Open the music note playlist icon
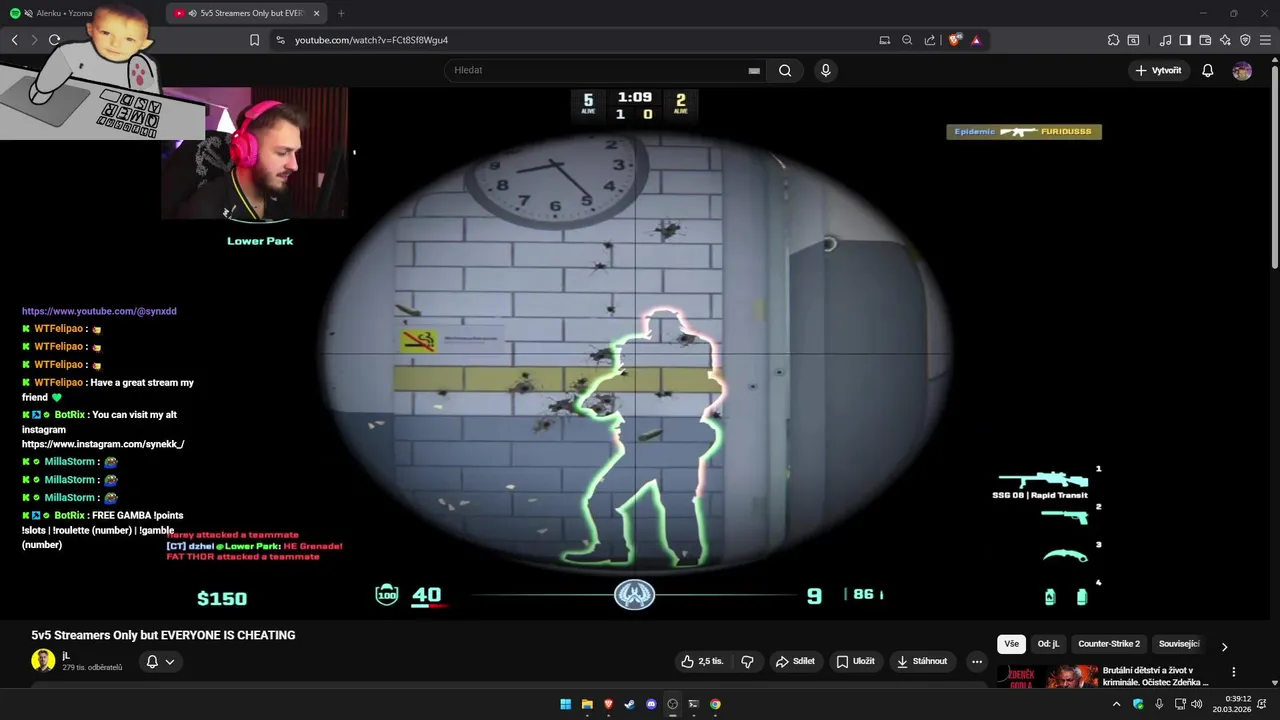Screen dimensions: 1280x720 point(1165,40)
